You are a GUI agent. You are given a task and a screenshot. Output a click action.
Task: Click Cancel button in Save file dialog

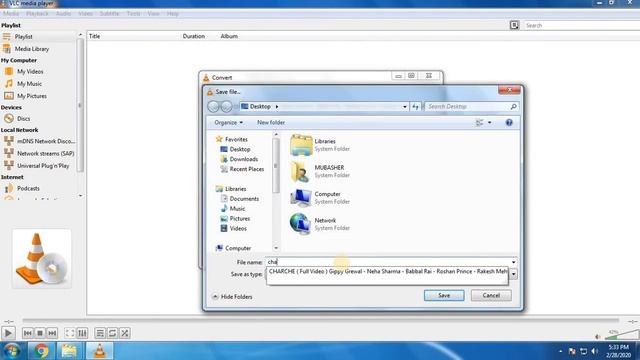(491, 296)
